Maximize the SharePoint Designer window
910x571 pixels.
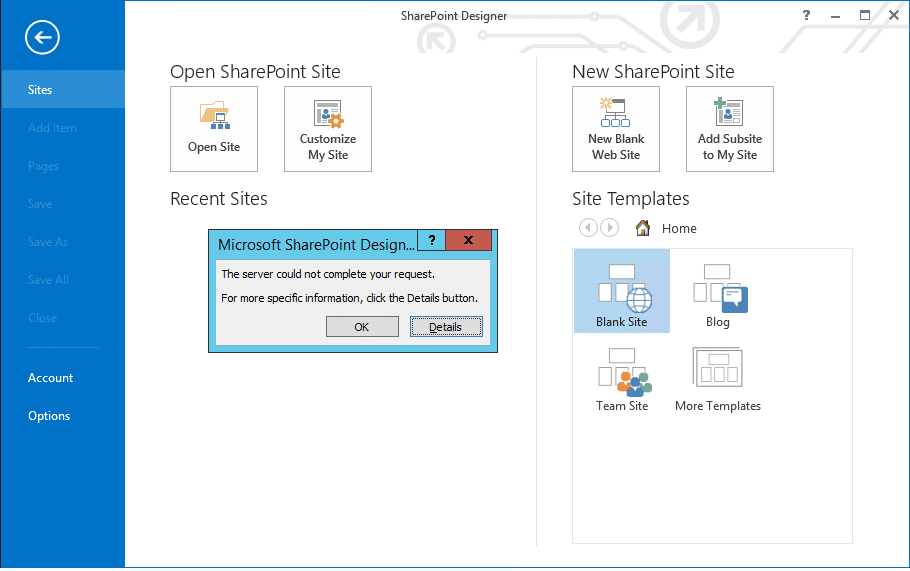point(865,16)
